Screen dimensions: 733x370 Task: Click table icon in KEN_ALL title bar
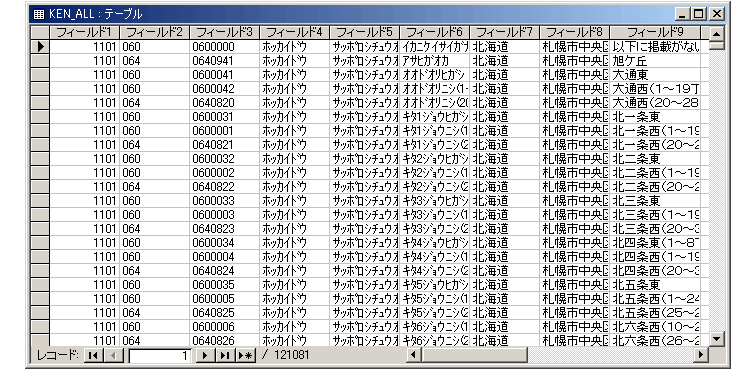(40, 14)
